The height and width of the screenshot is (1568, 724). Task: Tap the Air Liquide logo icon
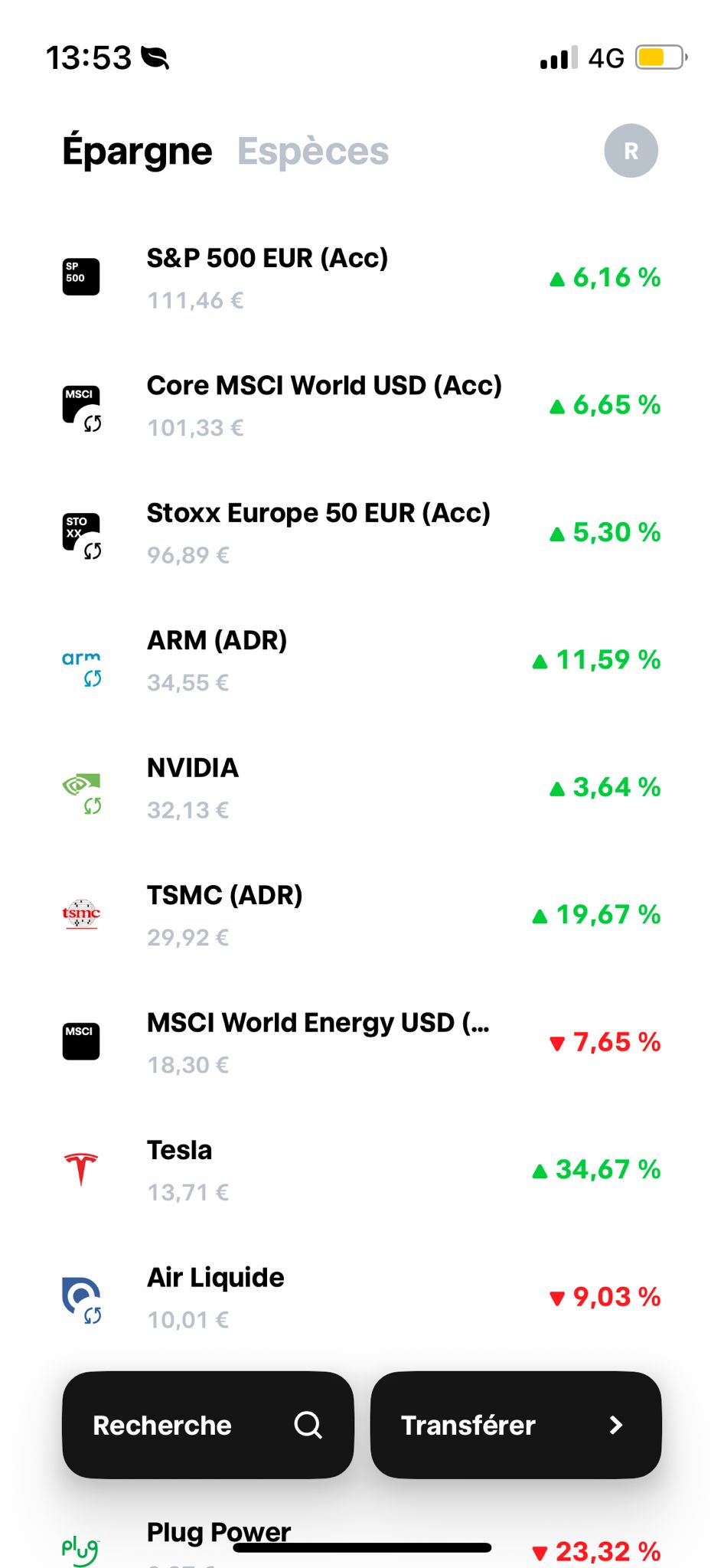(x=81, y=1296)
